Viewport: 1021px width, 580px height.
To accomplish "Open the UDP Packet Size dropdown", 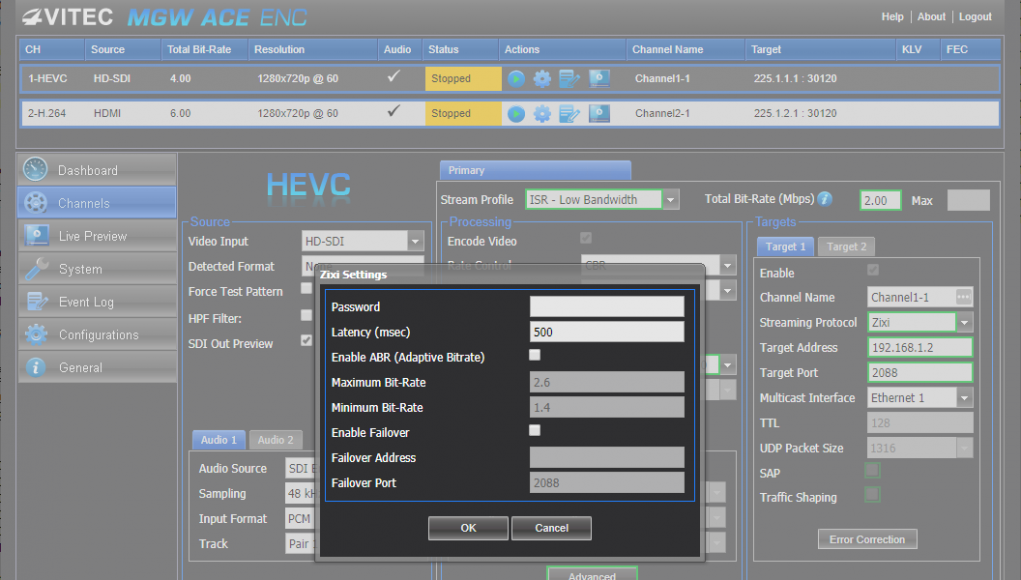I will click(920, 448).
